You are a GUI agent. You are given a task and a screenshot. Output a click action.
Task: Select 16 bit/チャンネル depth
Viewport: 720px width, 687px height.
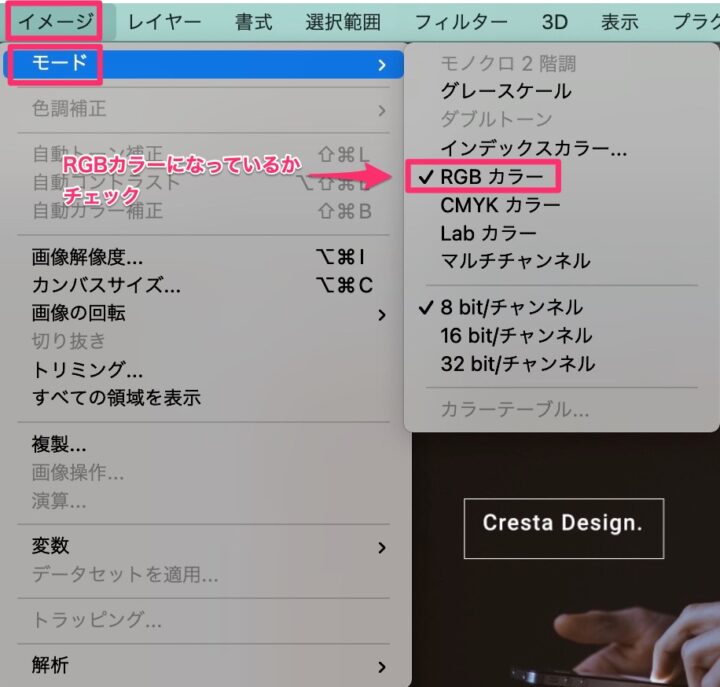click(561, 336)
